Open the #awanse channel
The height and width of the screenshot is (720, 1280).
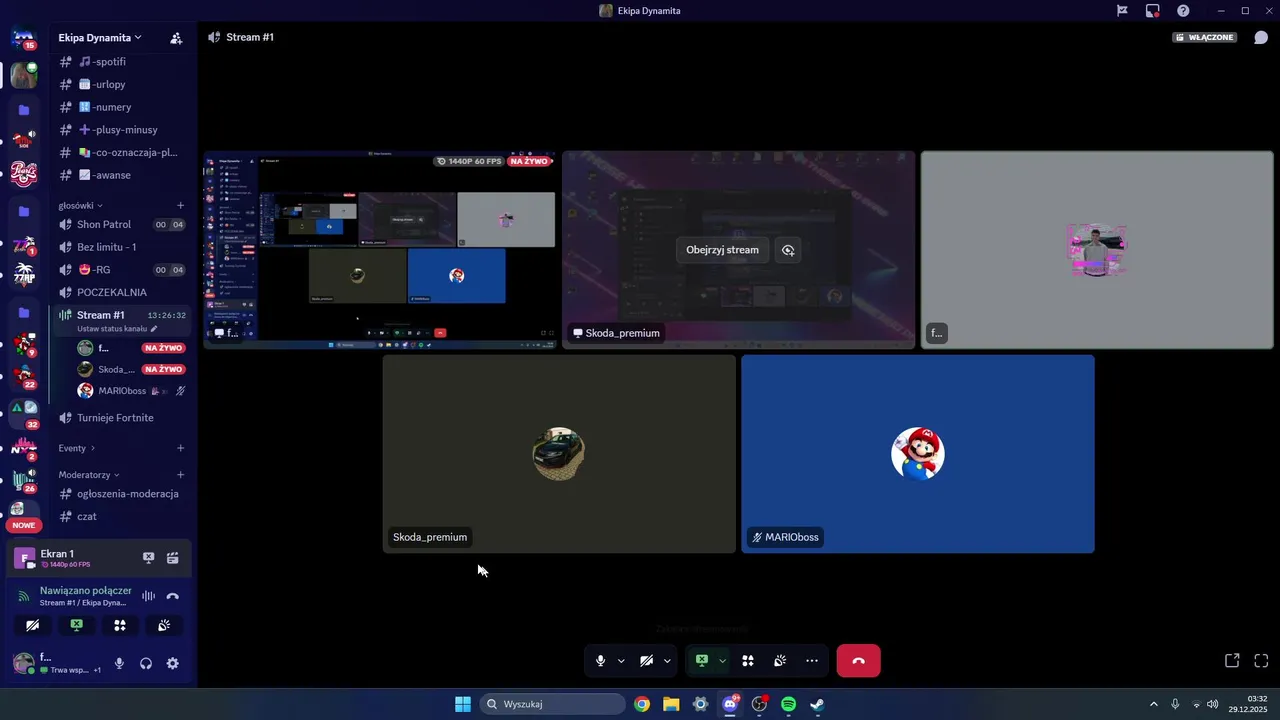coord(119,175)
